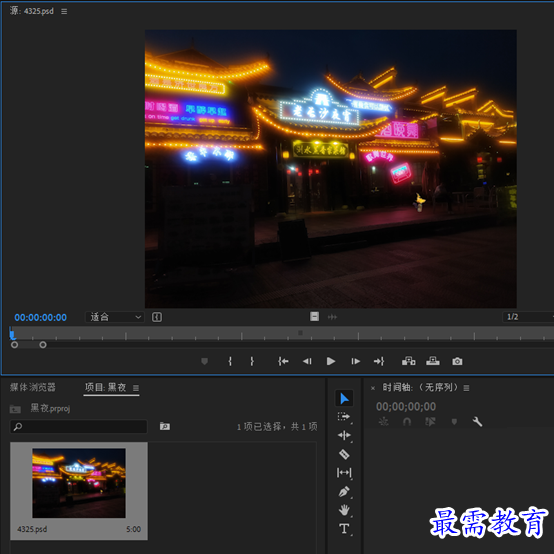Click the 黑夜.prproj project name

point(50,408)
